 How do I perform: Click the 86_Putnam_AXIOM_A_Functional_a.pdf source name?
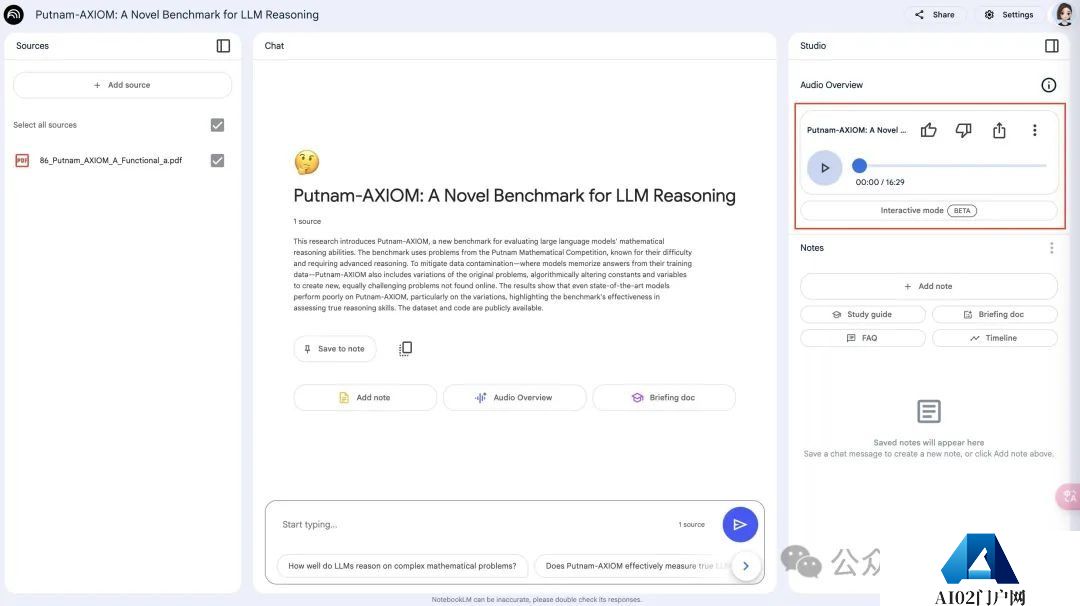pos(111,160)
